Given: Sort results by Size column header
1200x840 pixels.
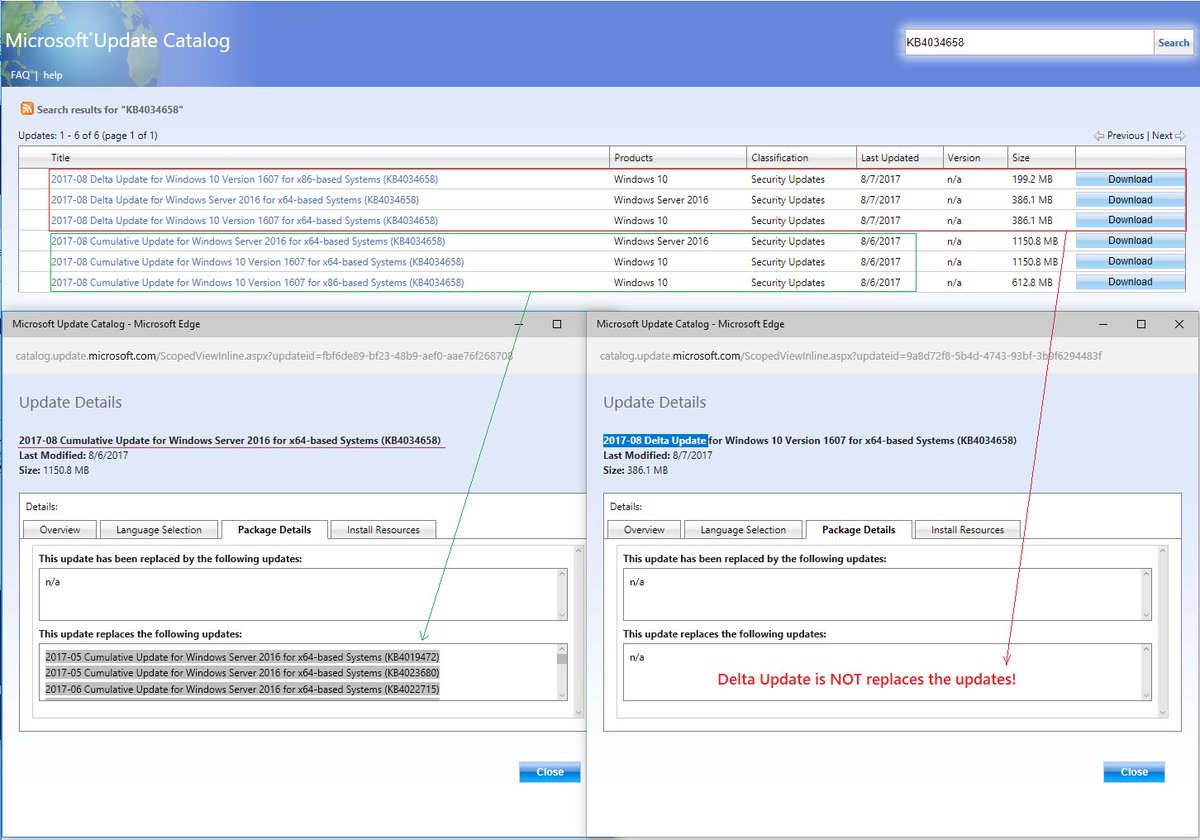Looking at the screenshot, I should click(1020, 158).
